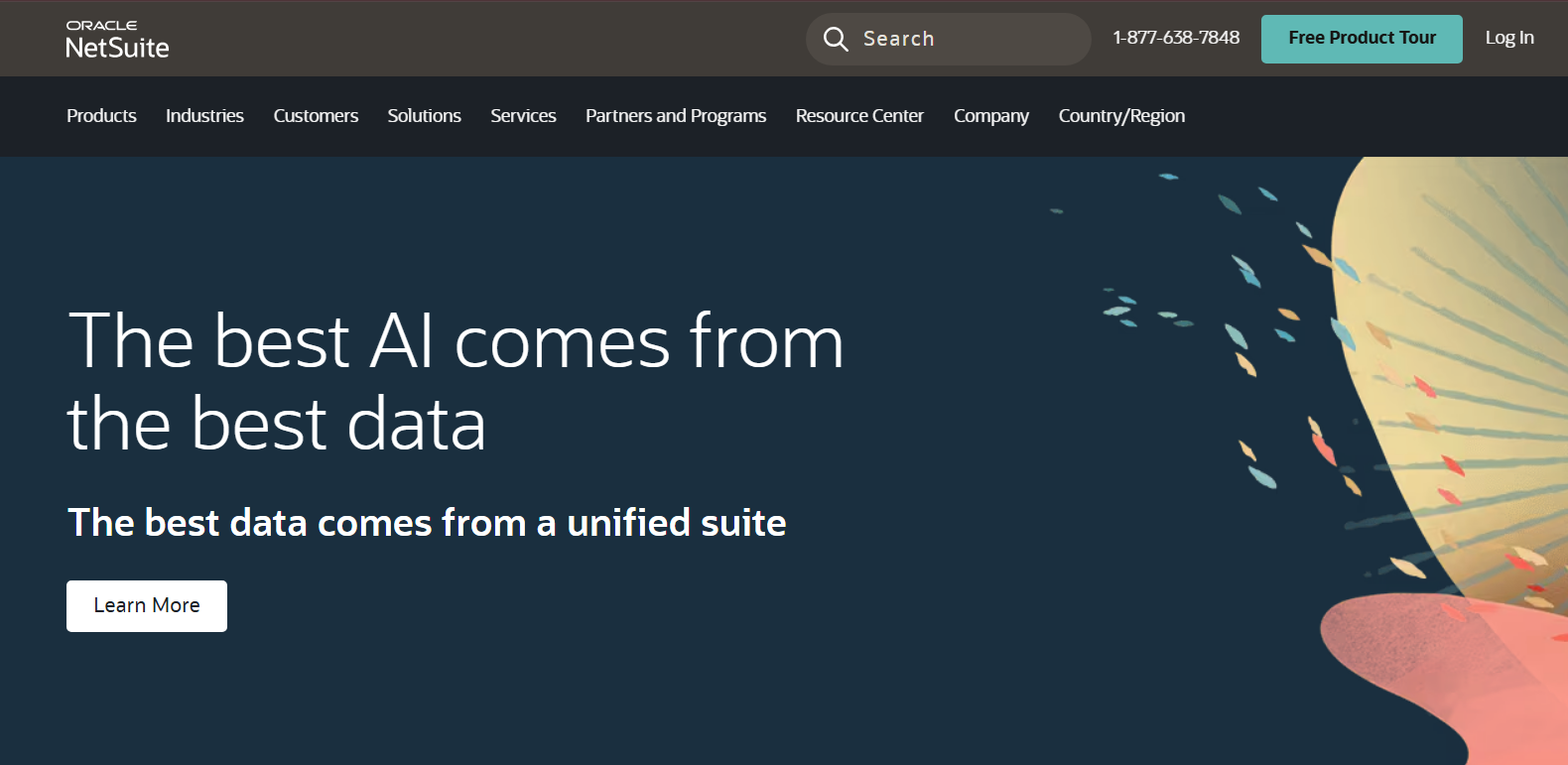Click the 'The best AI comes from the best data' headline
Screen dimensions: 1568x765
click(x=456, y=382)
